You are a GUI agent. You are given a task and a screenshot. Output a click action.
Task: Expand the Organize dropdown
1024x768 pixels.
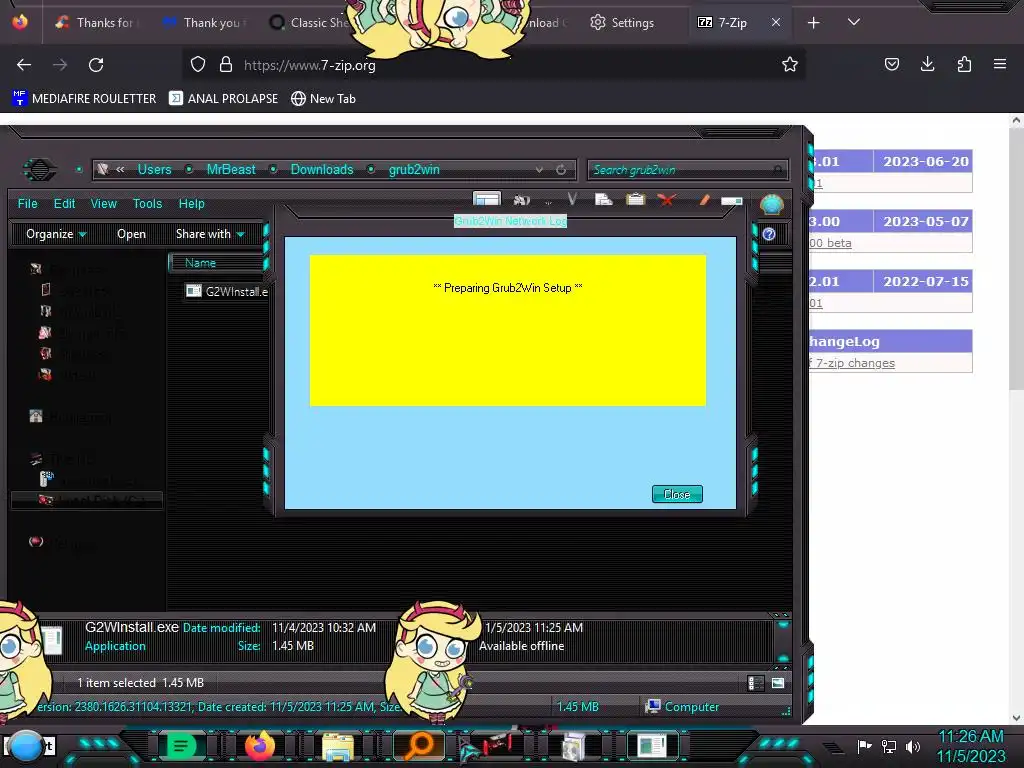[56, 234]
